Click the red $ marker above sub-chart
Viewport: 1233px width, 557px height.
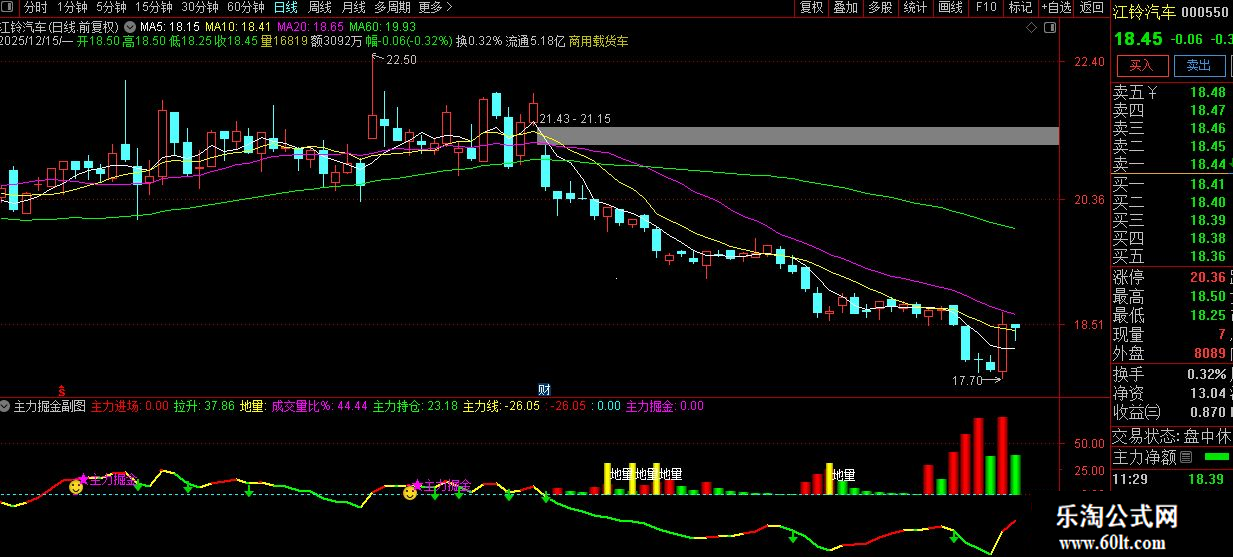[x=61, y=389]
